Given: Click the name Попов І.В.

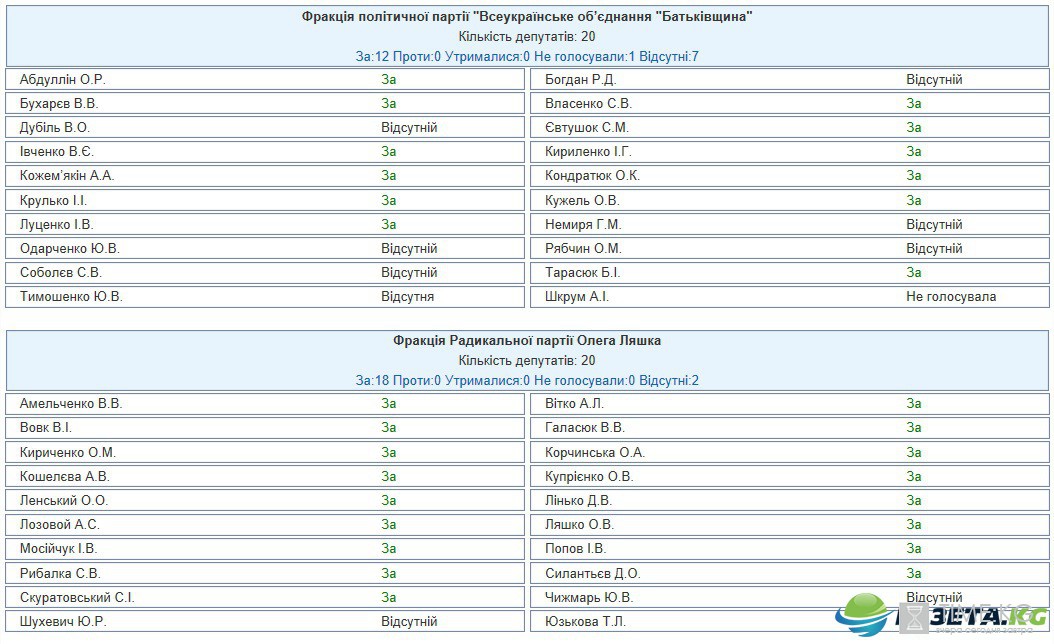Looking at the screenshot, I should coord(576,549).
